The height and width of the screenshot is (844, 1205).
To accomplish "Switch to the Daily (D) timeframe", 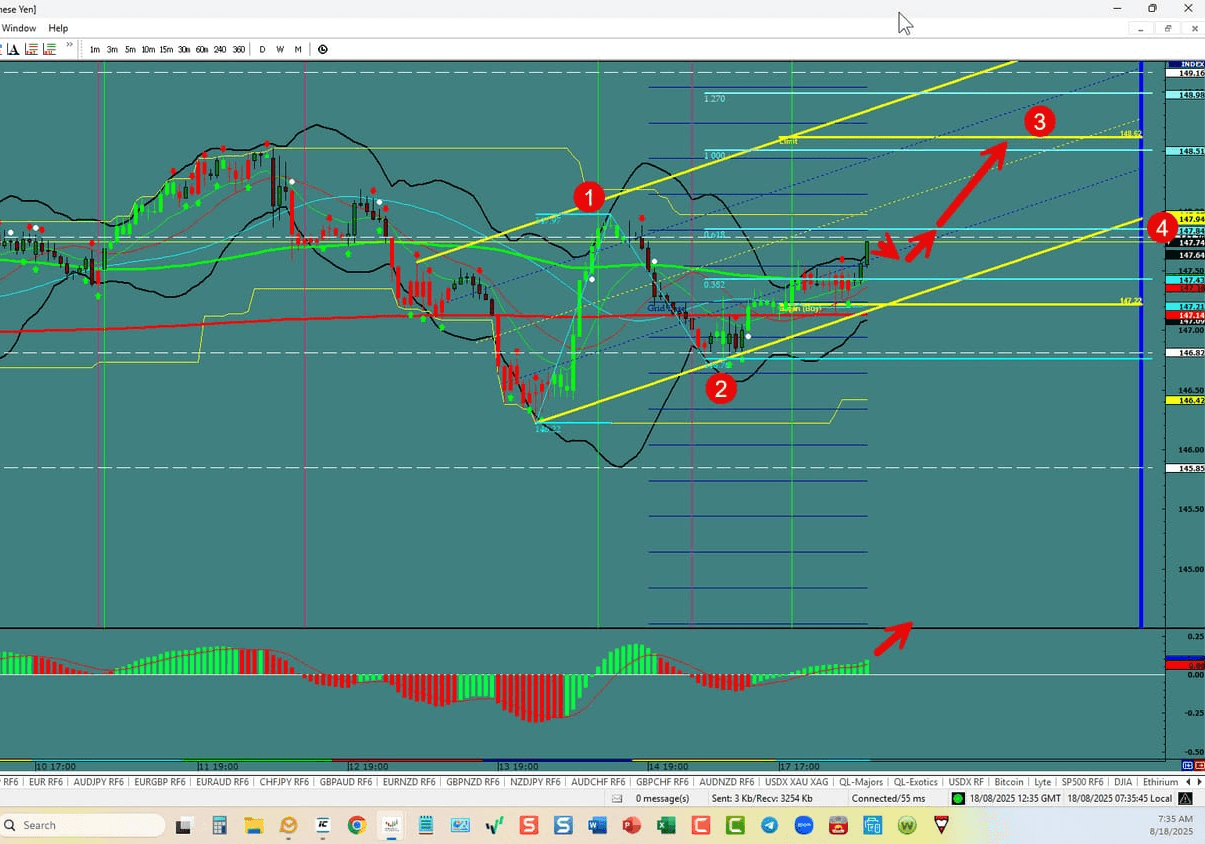I will point(262,48).
